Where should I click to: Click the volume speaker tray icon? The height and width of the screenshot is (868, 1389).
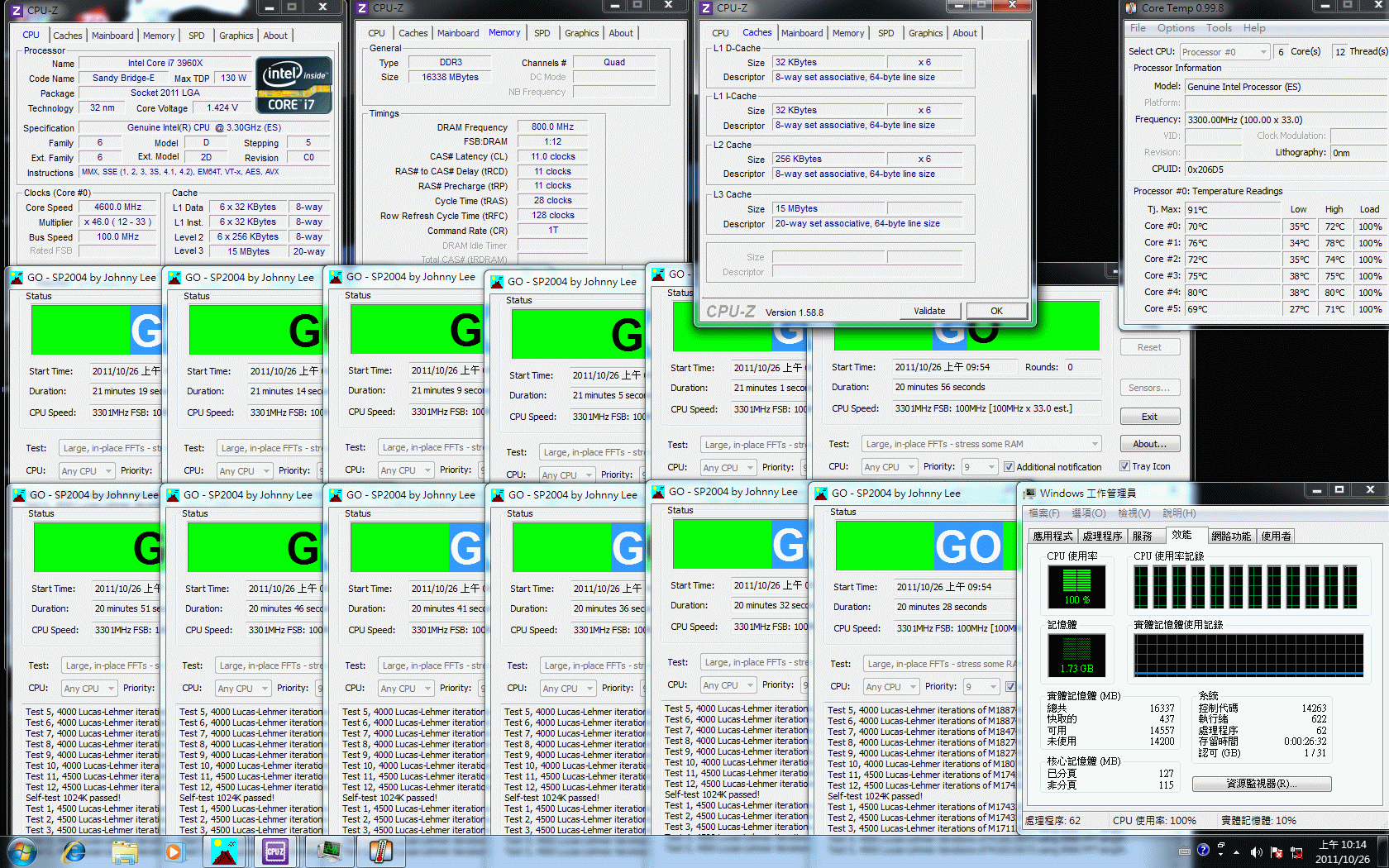point(1256,851)
